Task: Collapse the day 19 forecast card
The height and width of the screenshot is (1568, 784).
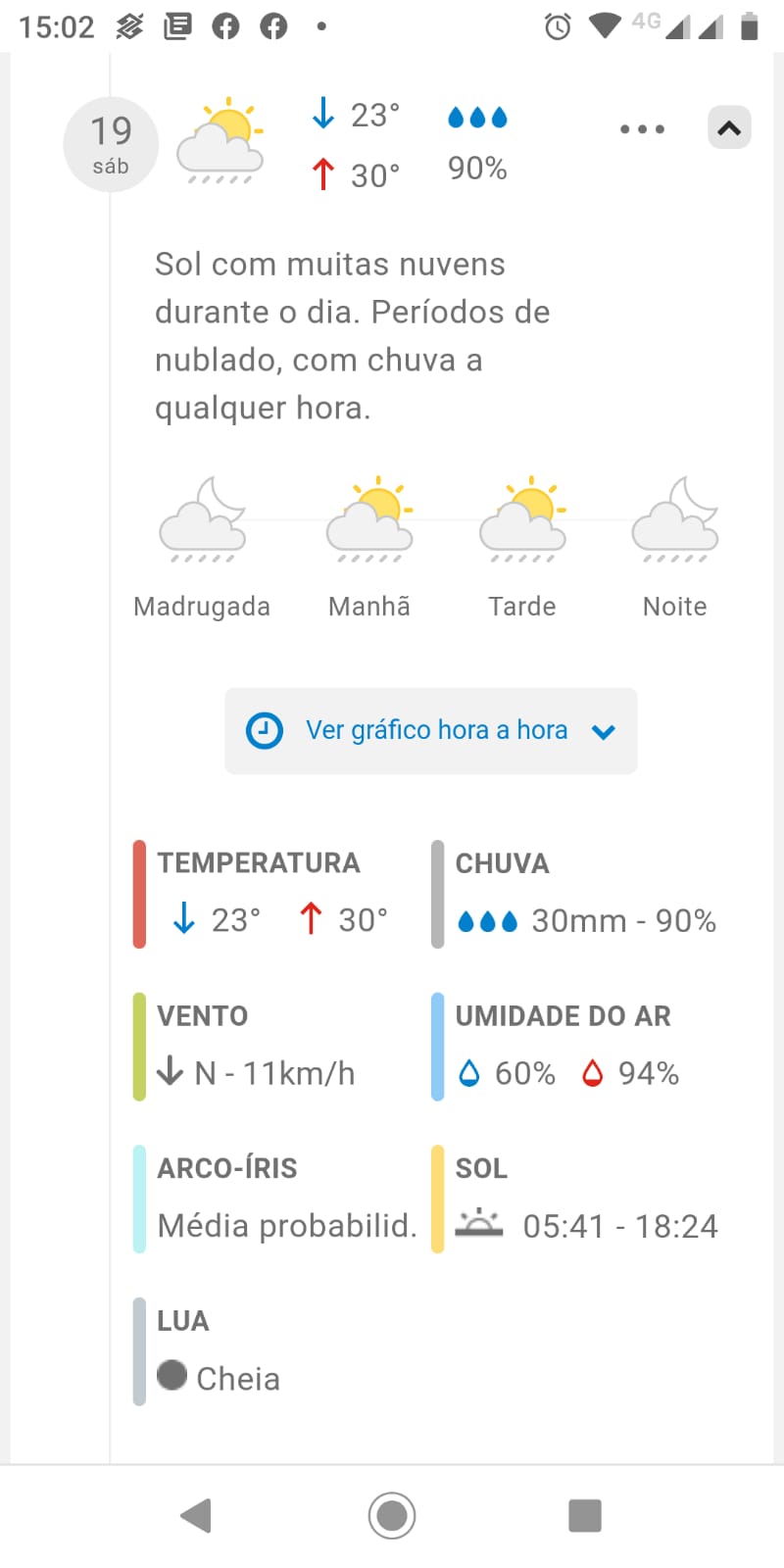Action: tap(729, 128)
